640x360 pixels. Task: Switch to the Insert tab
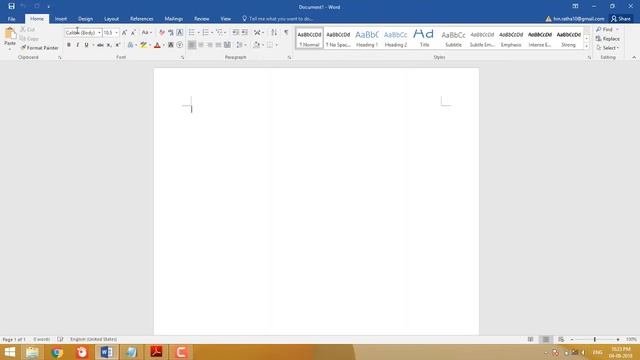(61, 19)
